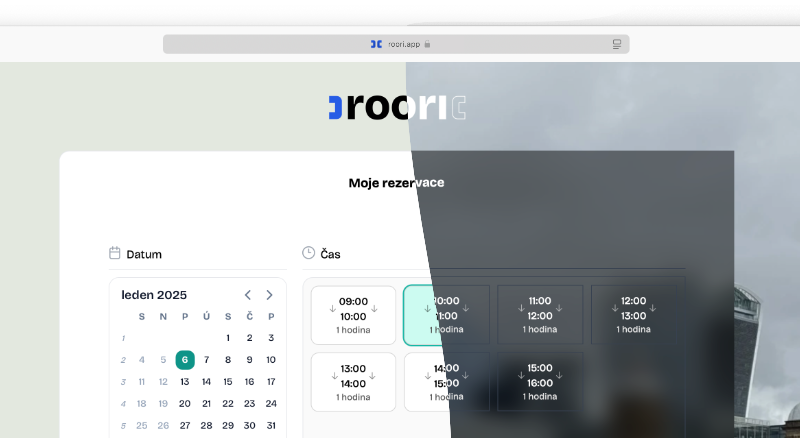Click the calendar icon next to Datum
800x438 pixels.
(115, 253)
